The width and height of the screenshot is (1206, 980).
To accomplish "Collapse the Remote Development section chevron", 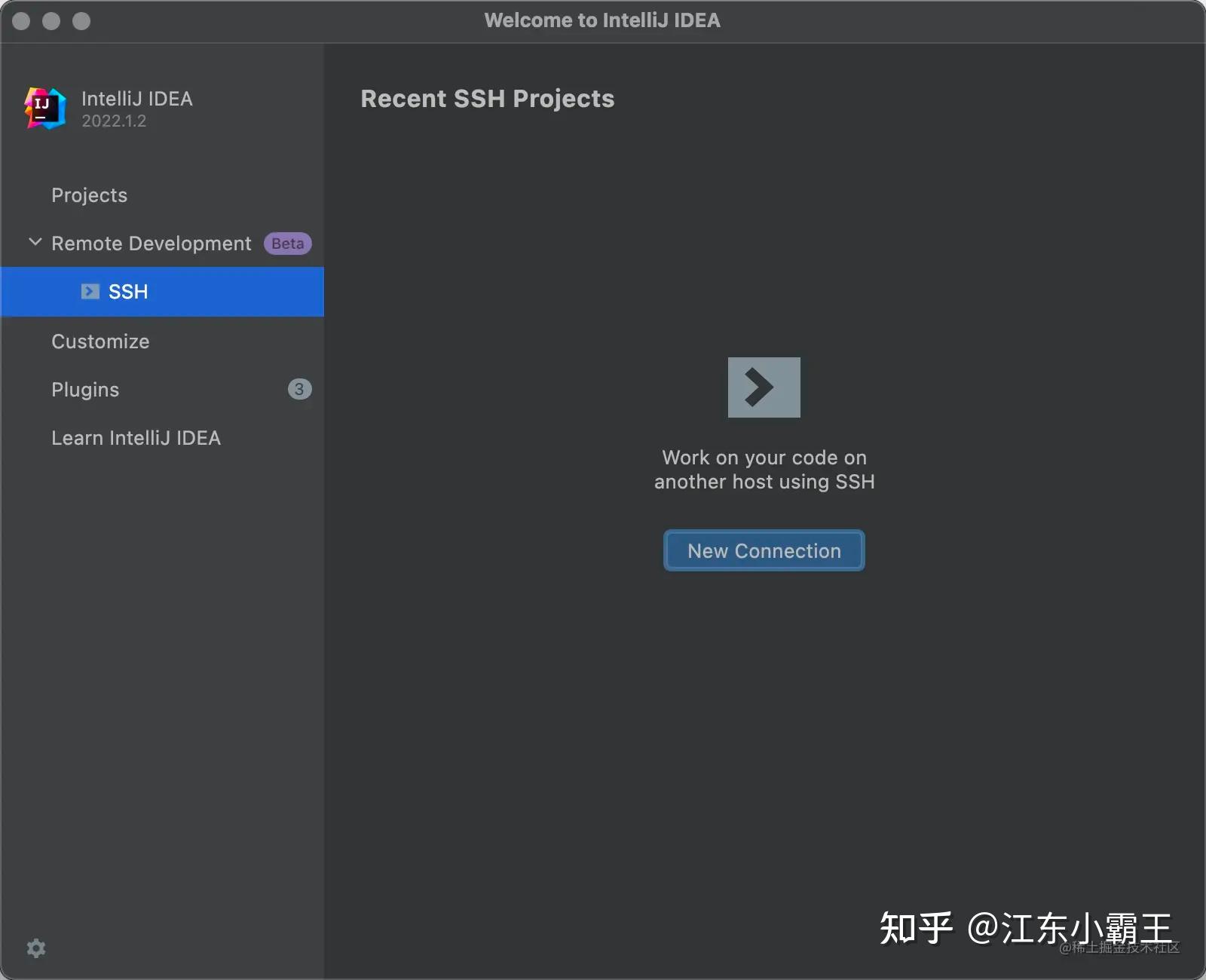I will click(x=35, y=242).
